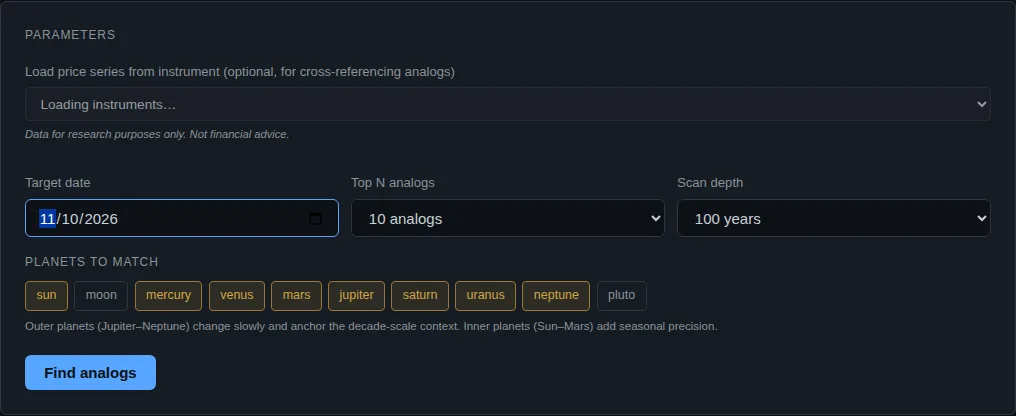
Task: Open the Loading instruments dropdown
Action: 507,104
